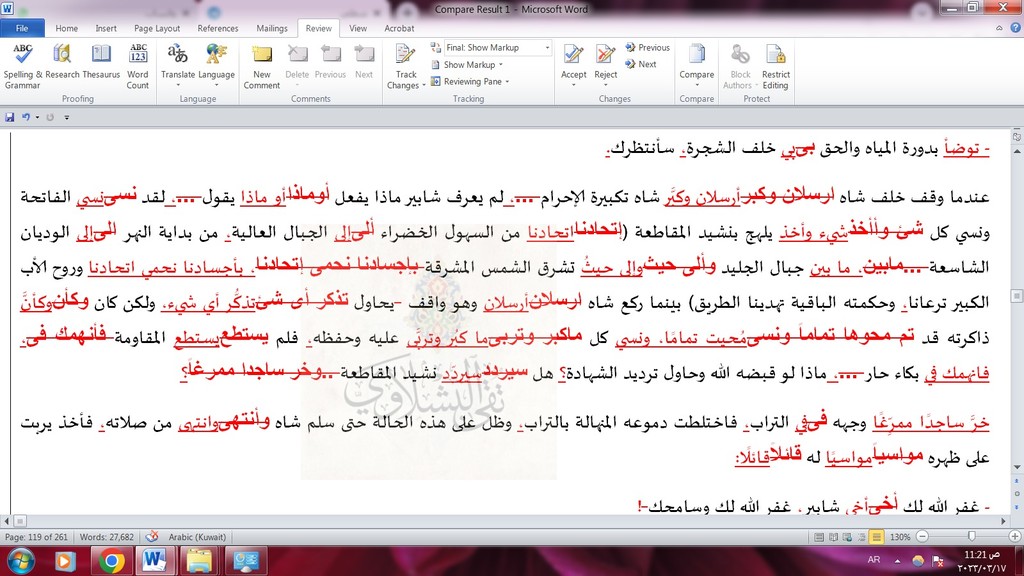This screenshot has width=1024, height=576.
Task: Open the File tab
Action: click(22, 28)
